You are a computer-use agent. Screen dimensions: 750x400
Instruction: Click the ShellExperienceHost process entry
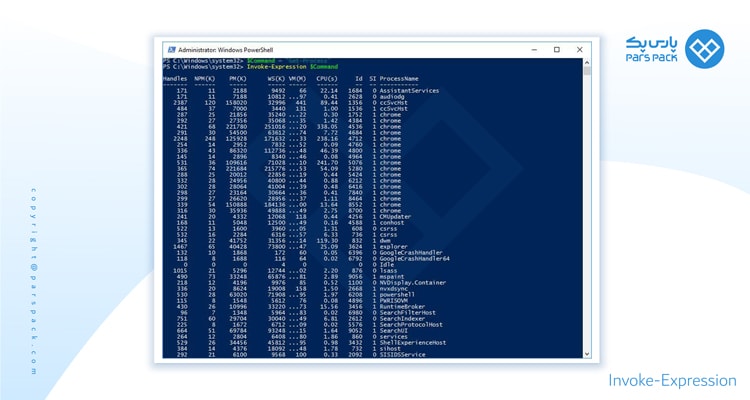click(414, 342)
